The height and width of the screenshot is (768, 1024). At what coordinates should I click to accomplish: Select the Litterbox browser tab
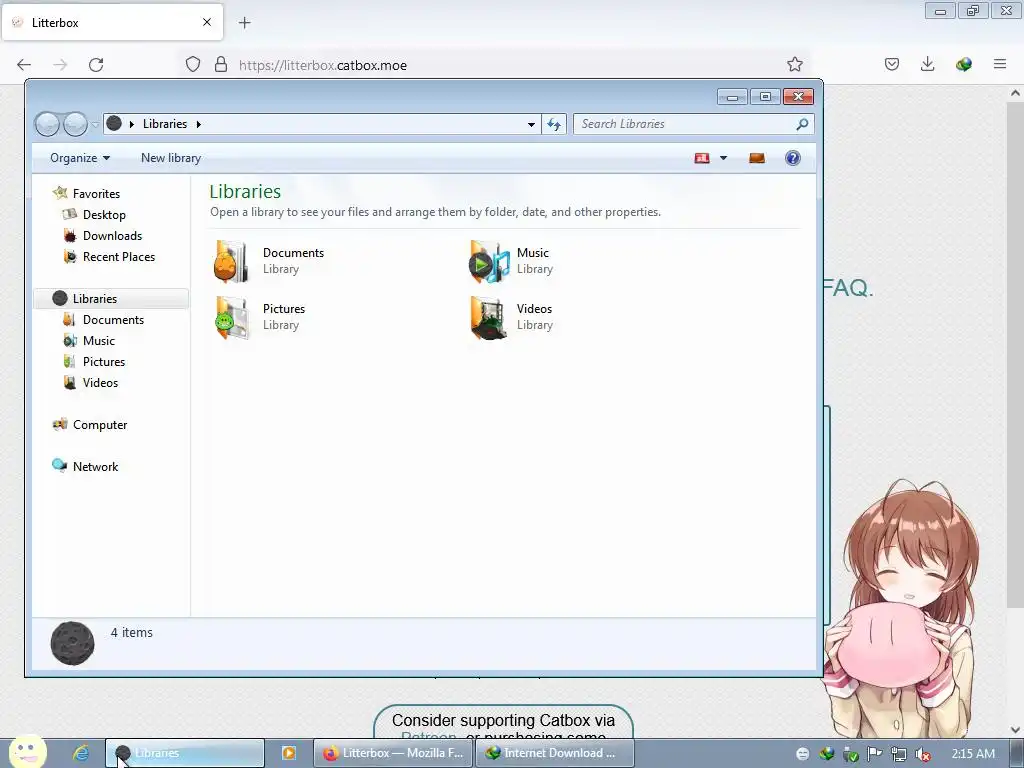(112, 22)
